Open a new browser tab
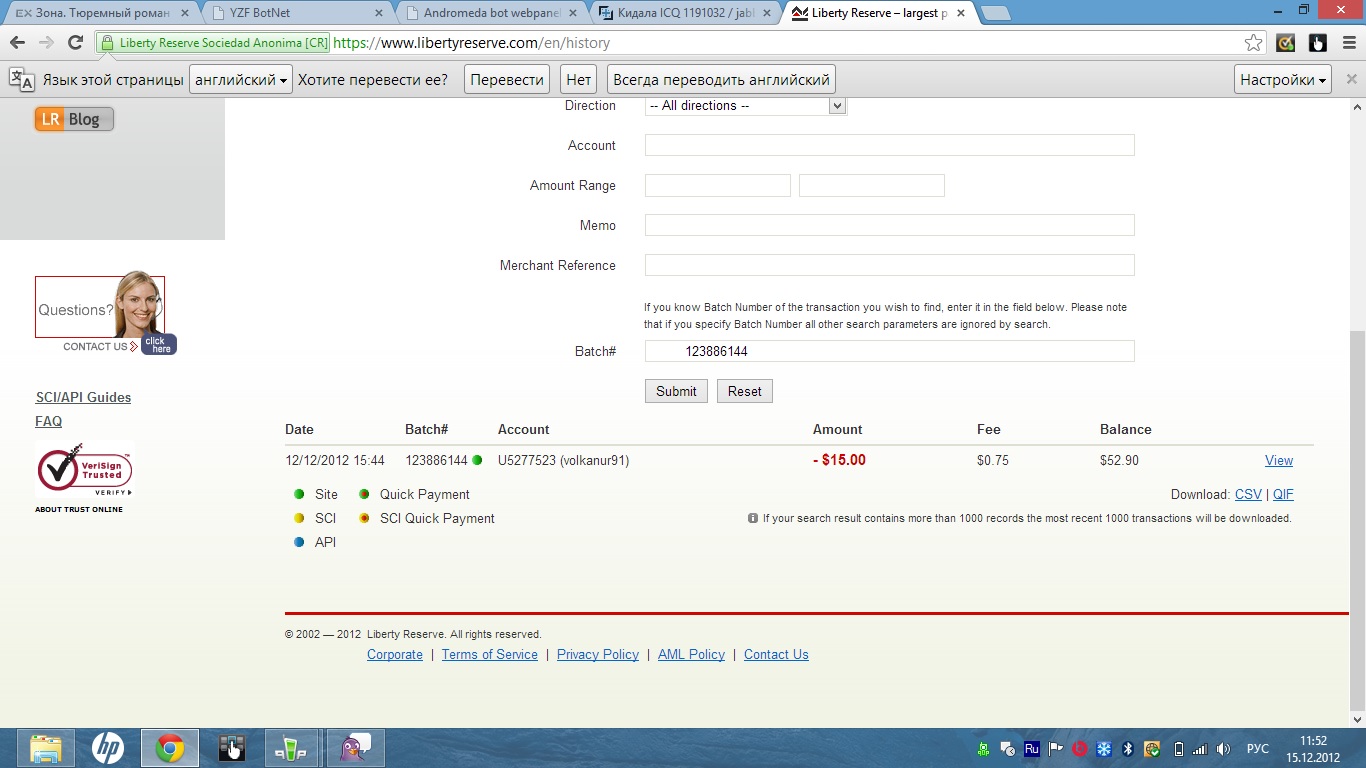 995,13
